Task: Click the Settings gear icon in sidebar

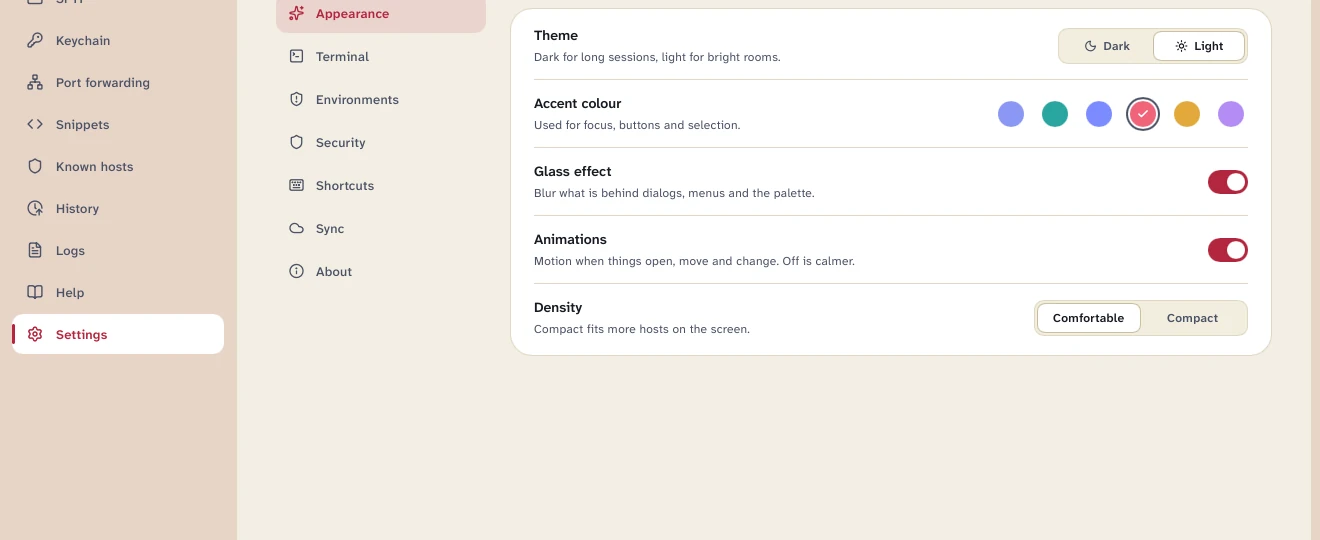Action: point(35,335)
